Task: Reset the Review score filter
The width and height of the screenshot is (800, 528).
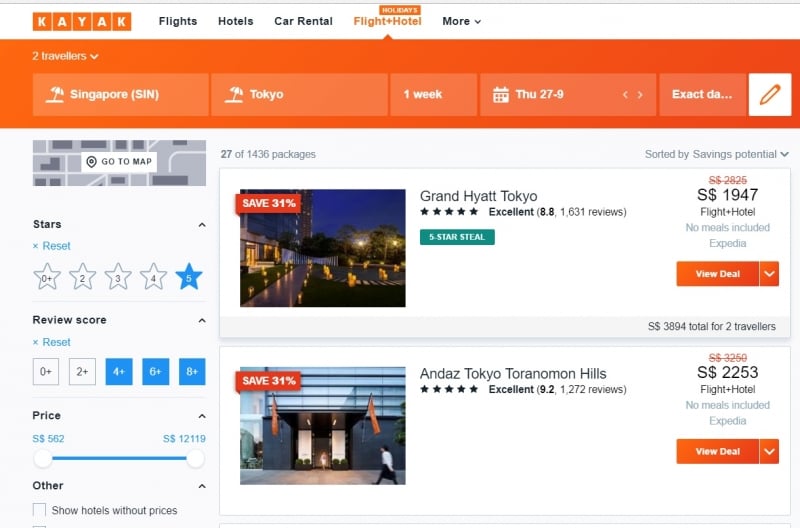Action: (52, 342)
